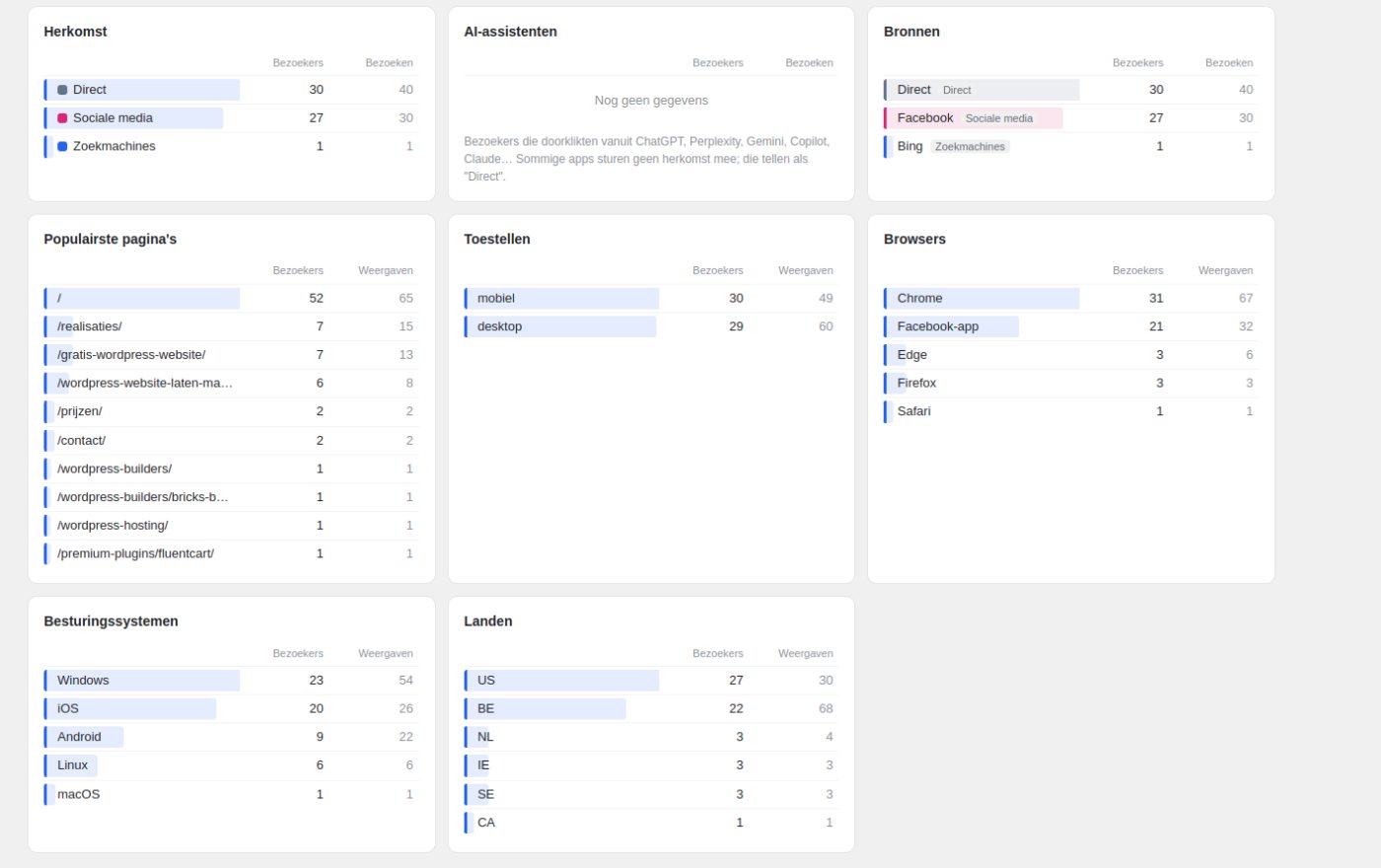Select the /prijzen/ page row
The height and width of the screenshot is (868, 1381).
[x=231, y=411]
